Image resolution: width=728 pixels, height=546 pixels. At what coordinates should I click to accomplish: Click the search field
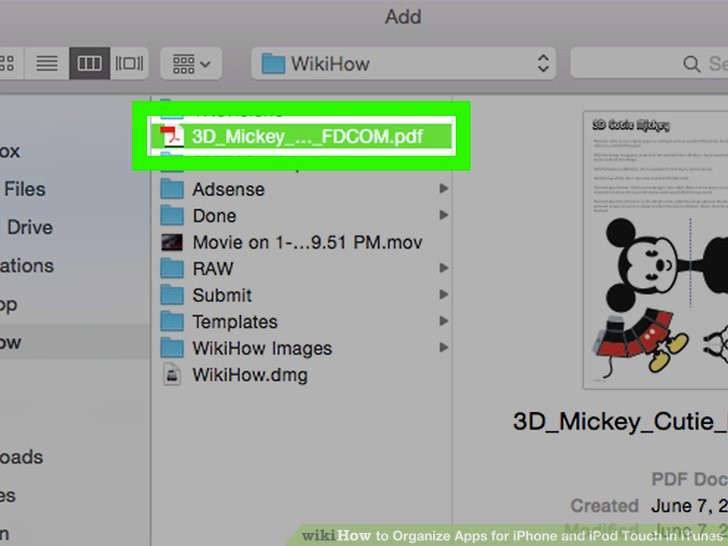tap(649, 64)
